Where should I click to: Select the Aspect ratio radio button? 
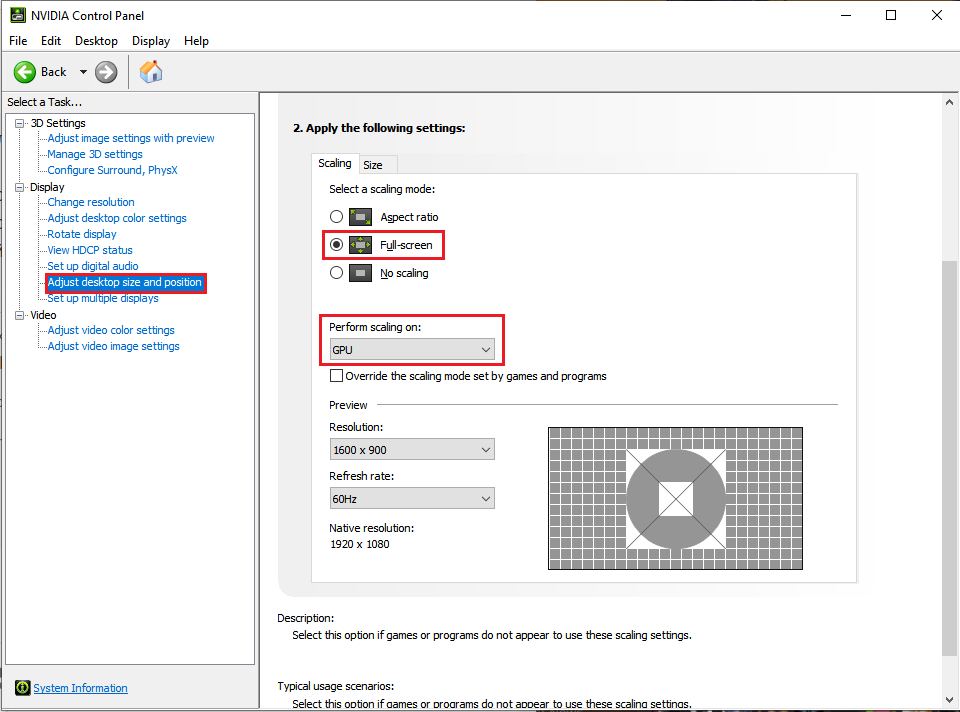click(336, 217)
